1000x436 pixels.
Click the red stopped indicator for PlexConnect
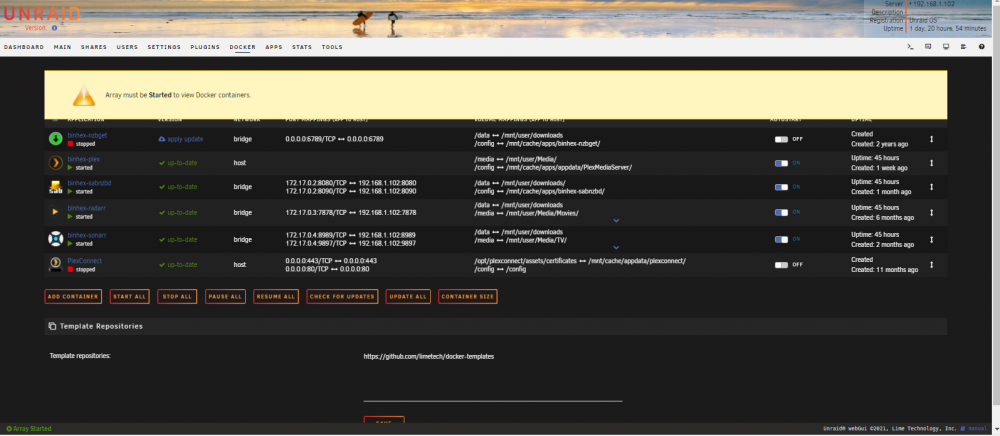(x=71, y=270)
